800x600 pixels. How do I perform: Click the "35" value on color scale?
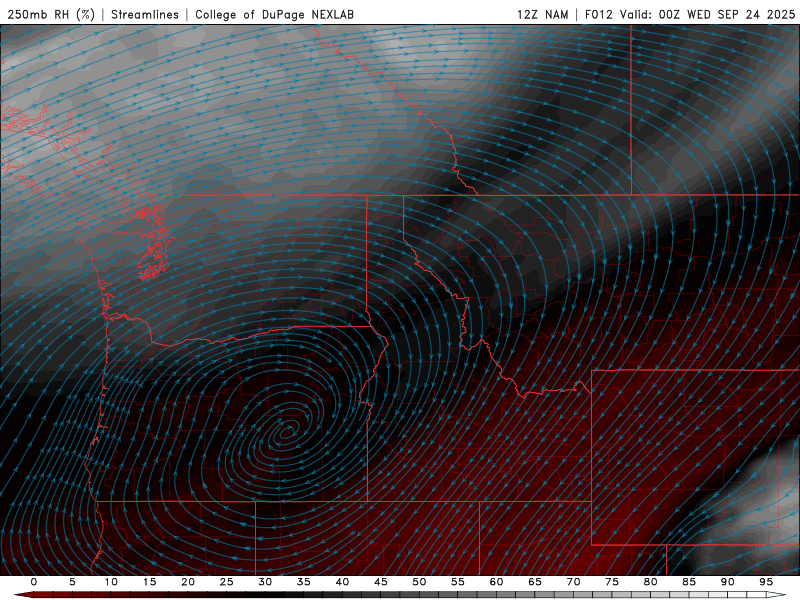coord(304,582)
